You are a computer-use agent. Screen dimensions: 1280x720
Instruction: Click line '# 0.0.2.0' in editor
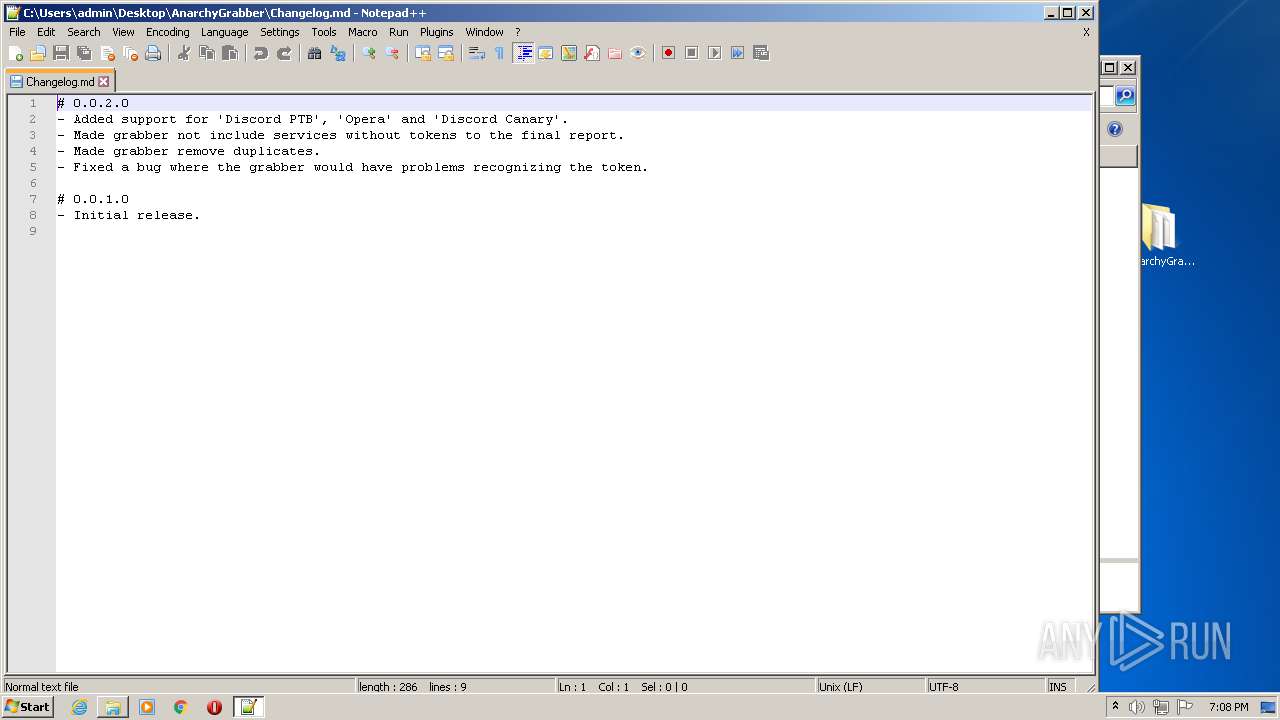coord(574,103)
